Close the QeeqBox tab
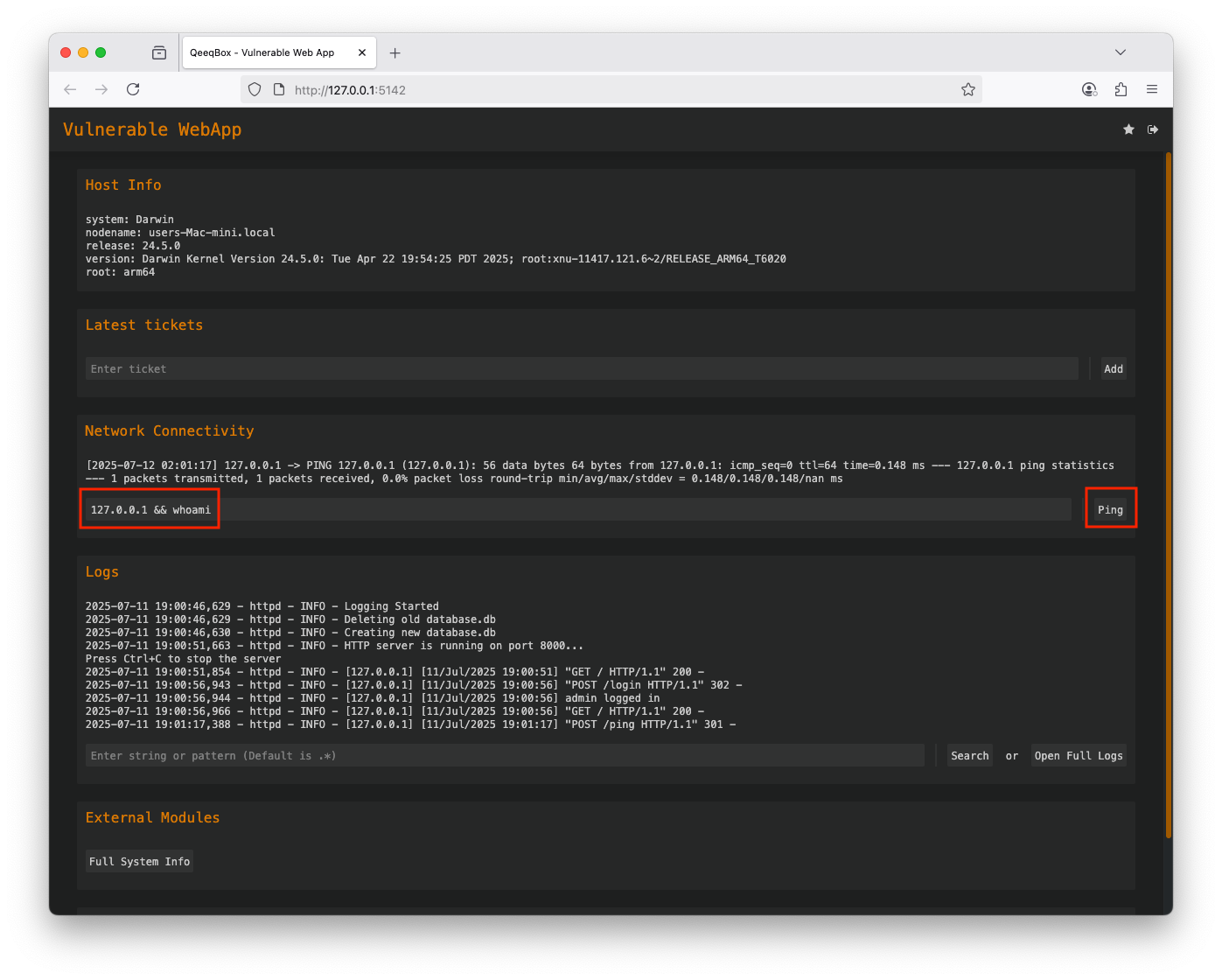Image resolution: width=1222 pixels, height=980 pixels. click(362, 52)
